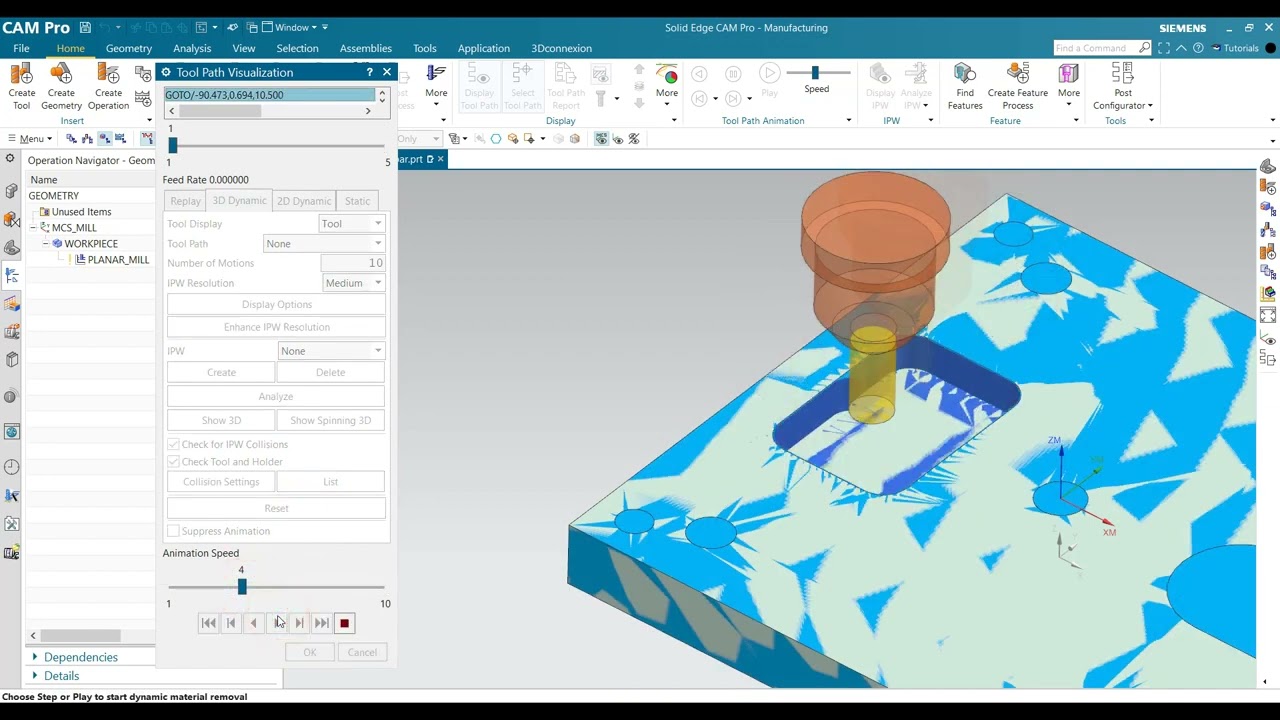Open the IPW dropdown set to None
Screen dimensions: 1280x720
331,351
